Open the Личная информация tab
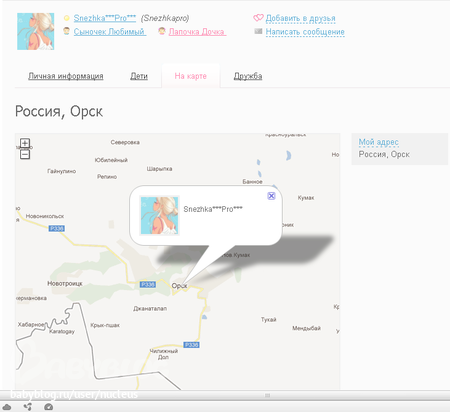 pyautogui.click(x=66, y=76)
